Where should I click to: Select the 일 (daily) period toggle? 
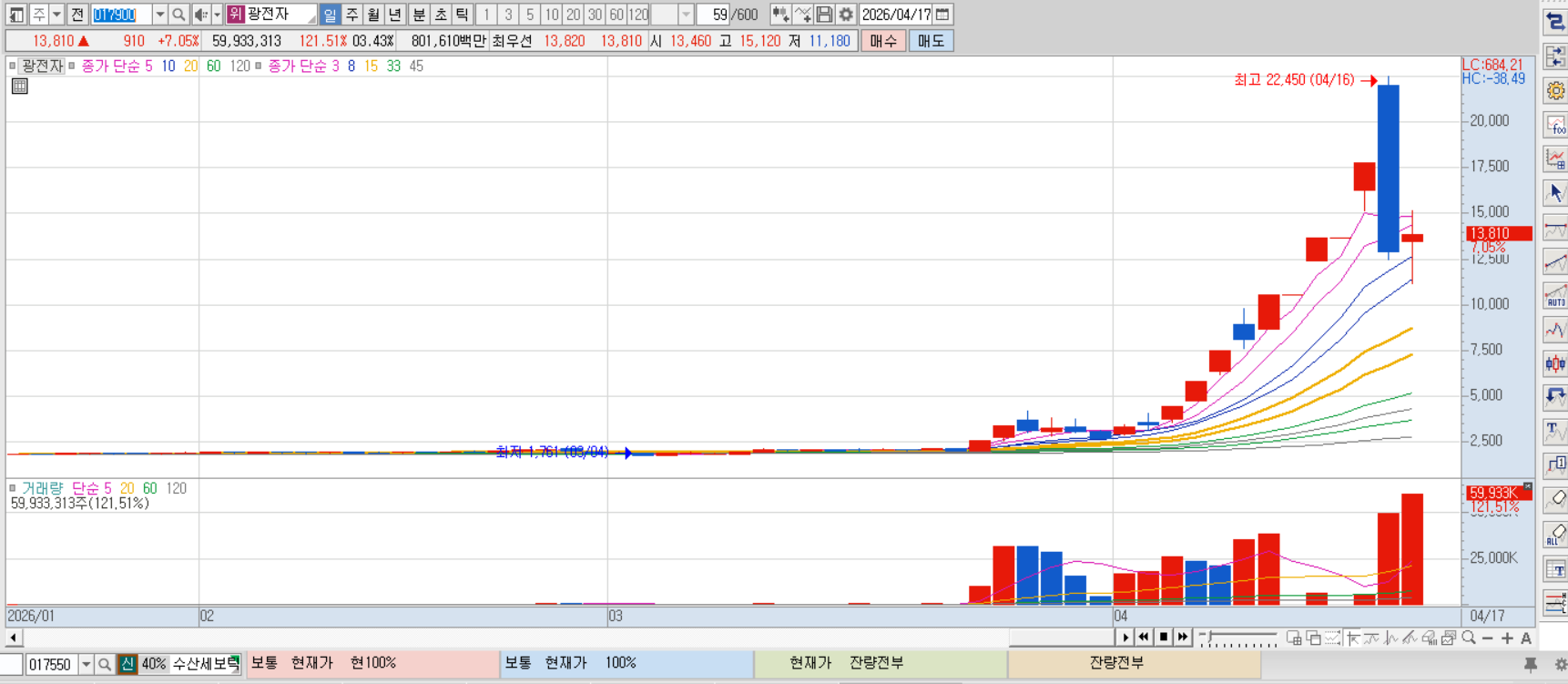(330, 15)
